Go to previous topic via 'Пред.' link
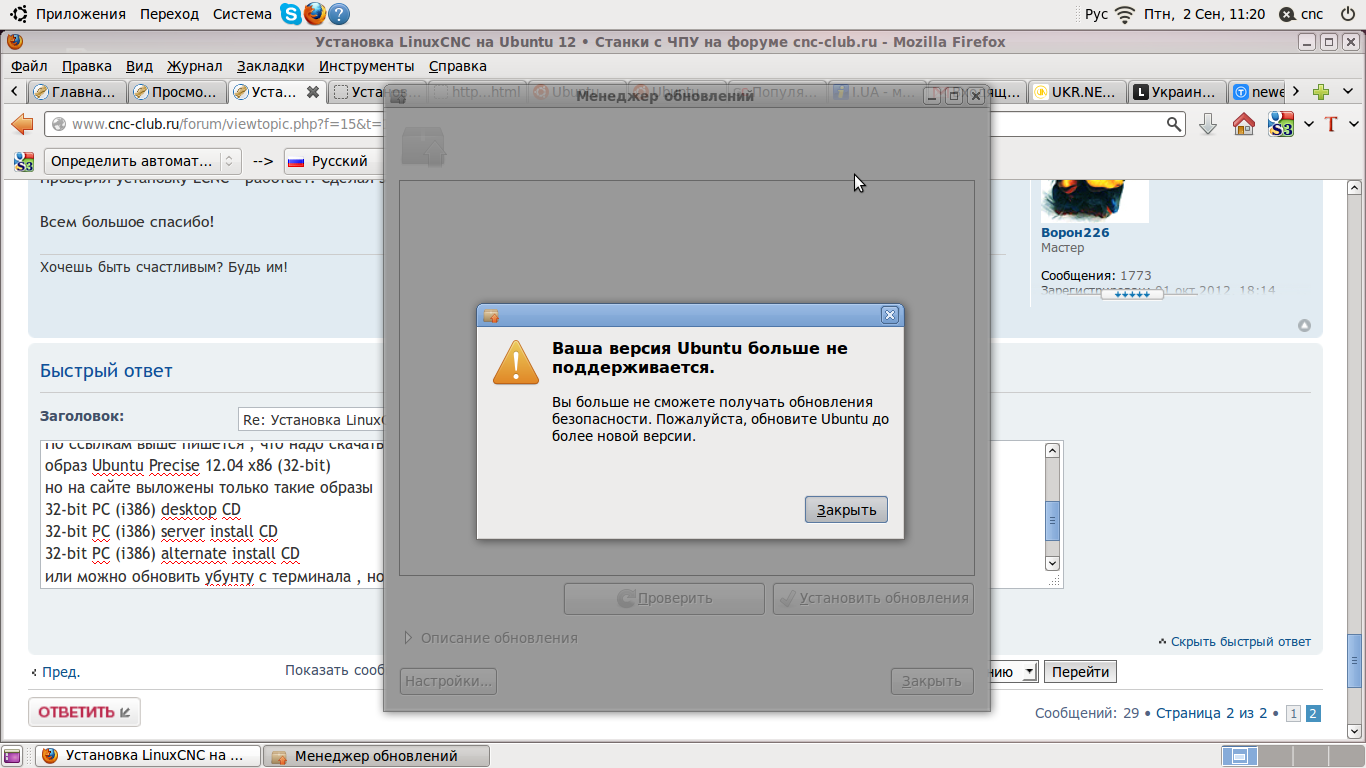Image resolution: width=1366 pixels, height=768 pixels. pos(61,672)
